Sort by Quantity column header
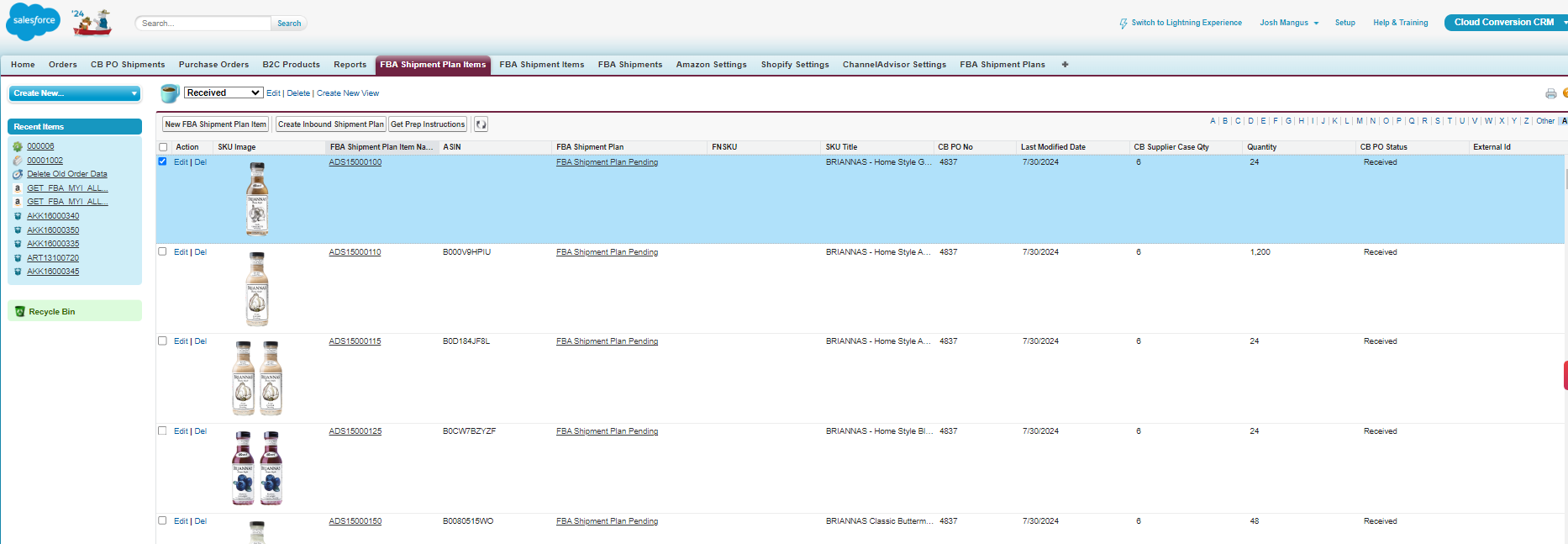This screenshot has width=1568, height=544. click(1261, 147)
